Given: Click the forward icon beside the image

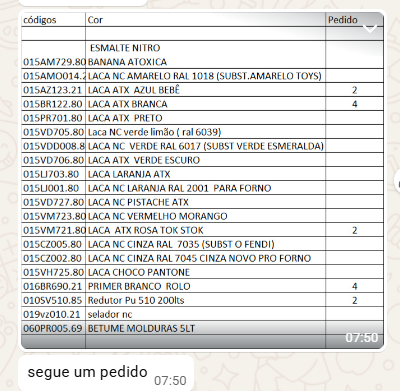Looking at the screenshot, I should click(398, 181).
